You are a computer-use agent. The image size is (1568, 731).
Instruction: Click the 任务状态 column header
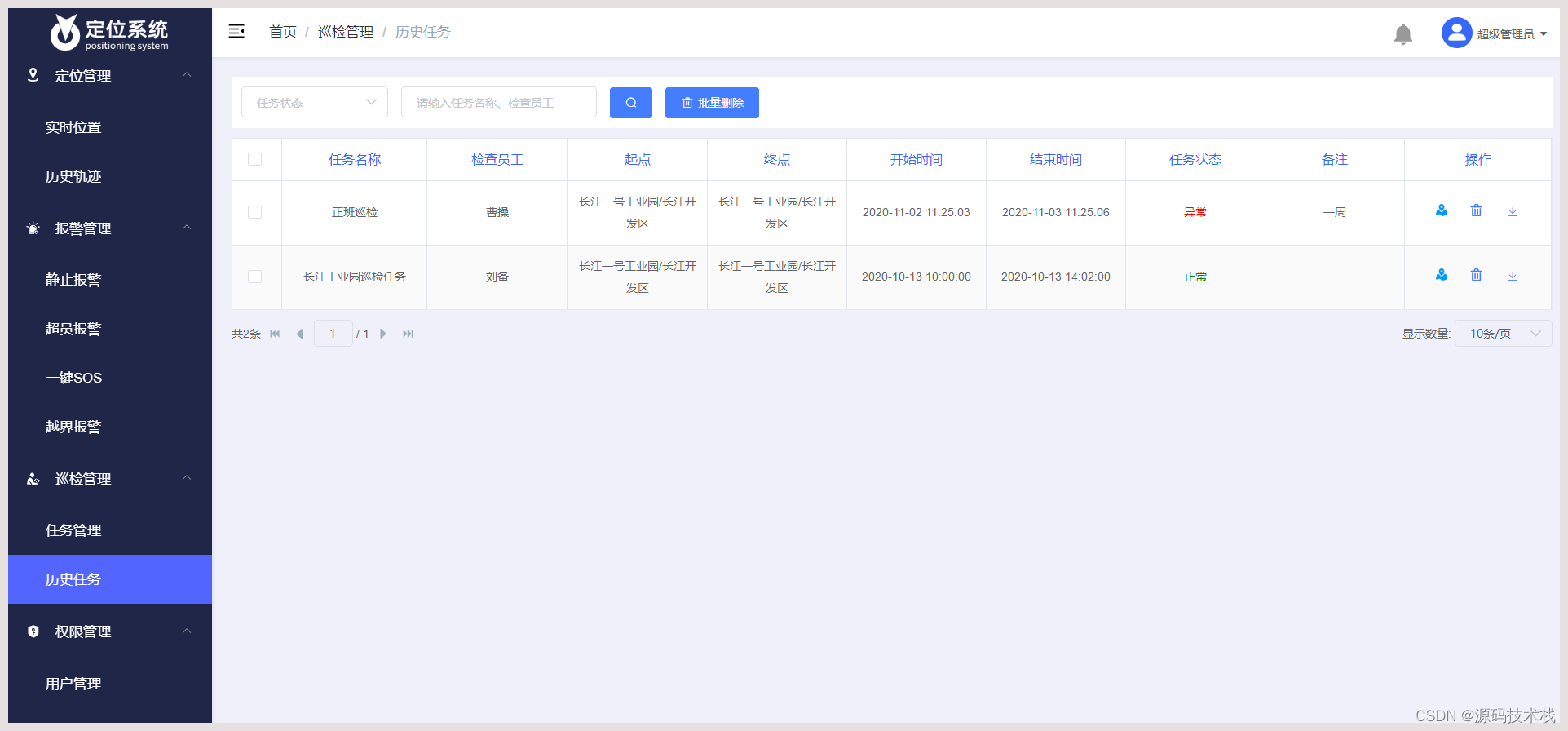(1195, 160)
